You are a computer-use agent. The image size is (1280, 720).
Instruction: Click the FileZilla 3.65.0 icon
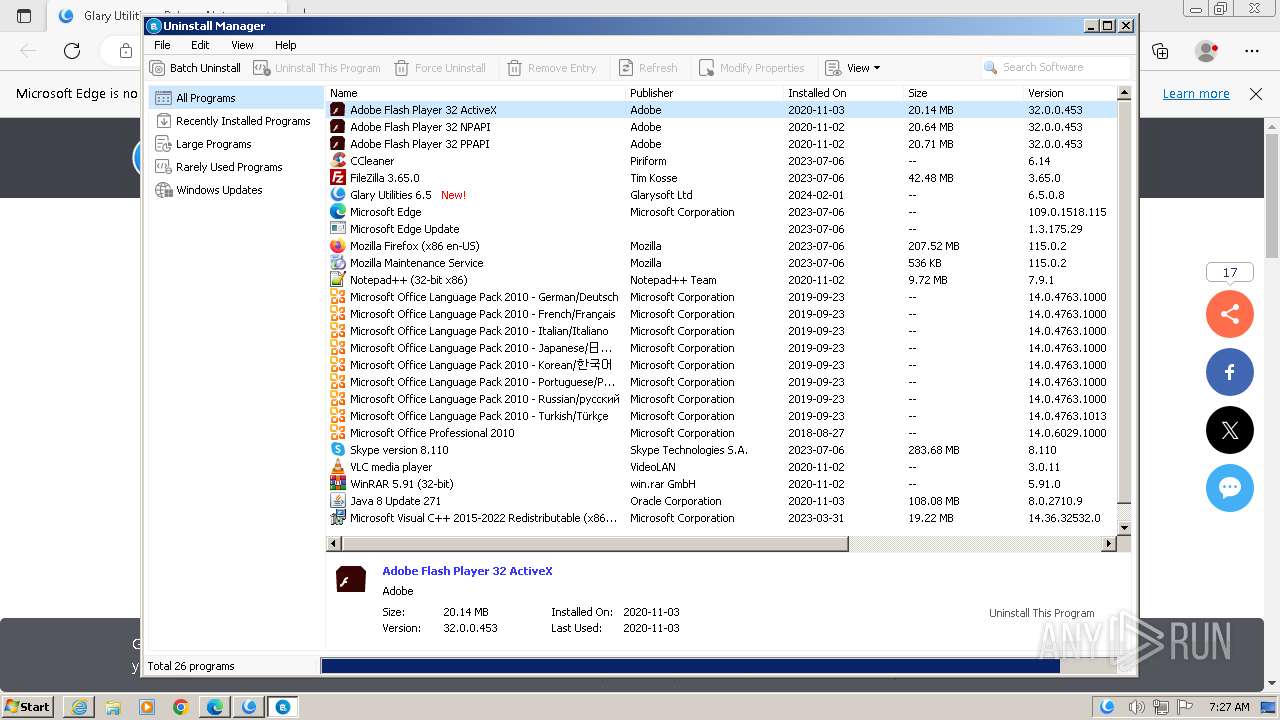click(x=338, y=178)
